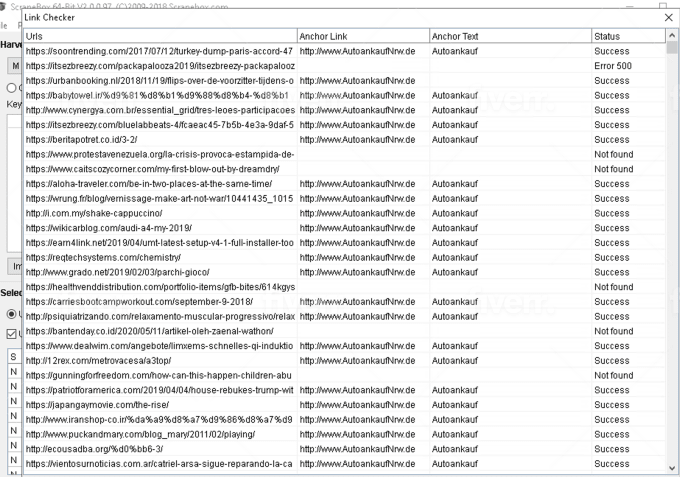Click the Anchor Text column header
680x477 pixels.
tap(508, 36)
